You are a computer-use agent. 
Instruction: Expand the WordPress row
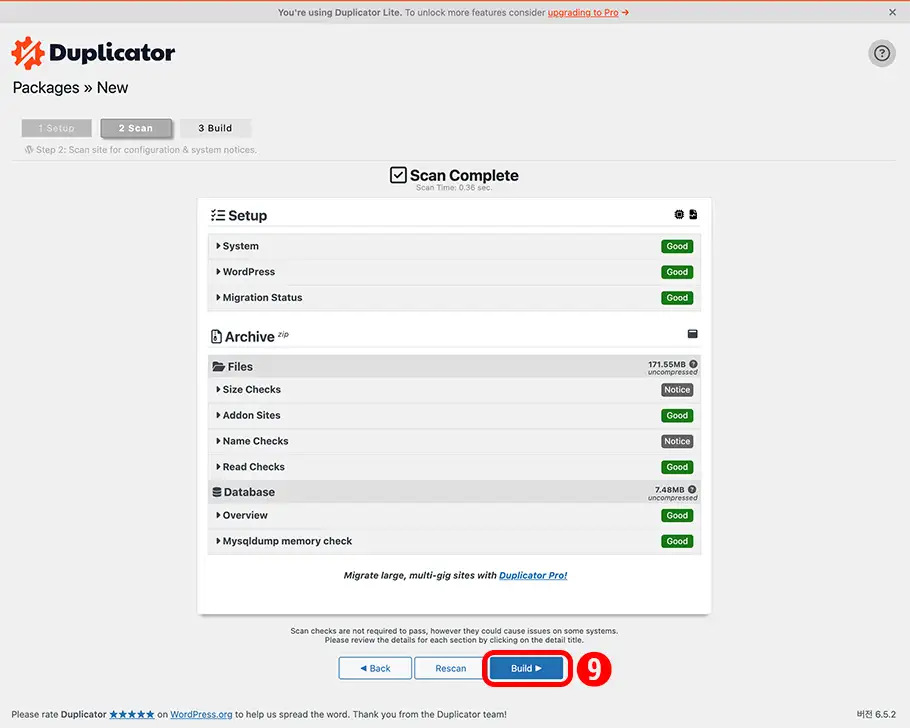[454, 272]
